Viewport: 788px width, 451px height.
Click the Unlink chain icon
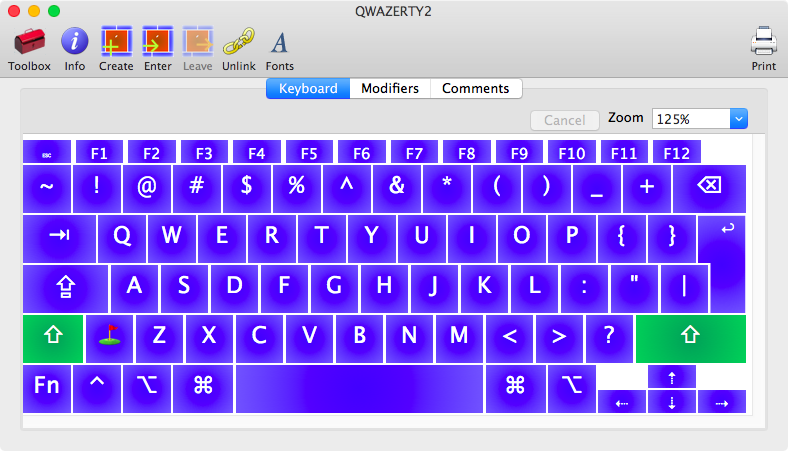238,43
